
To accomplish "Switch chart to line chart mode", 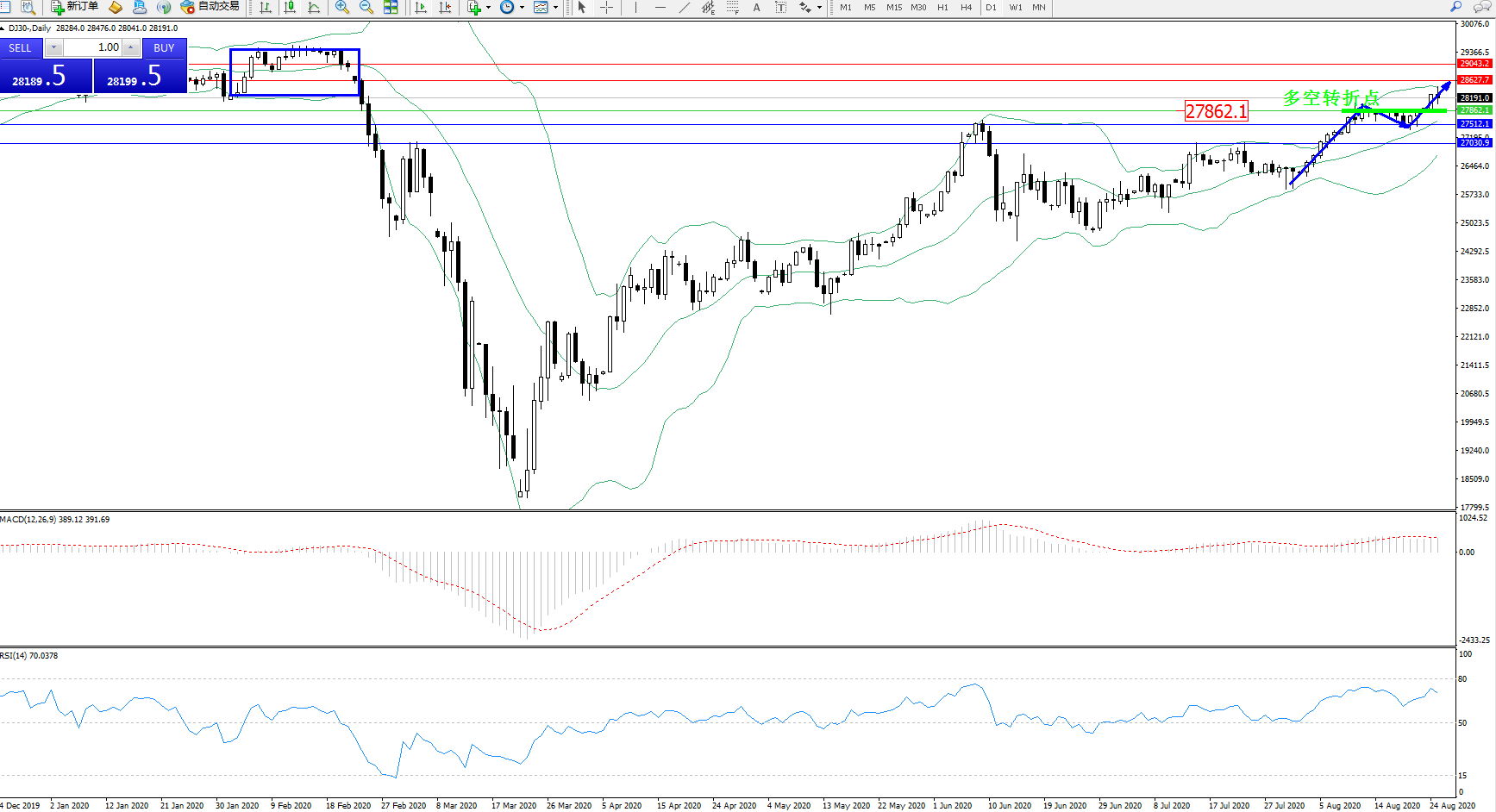I will [314, 8].
